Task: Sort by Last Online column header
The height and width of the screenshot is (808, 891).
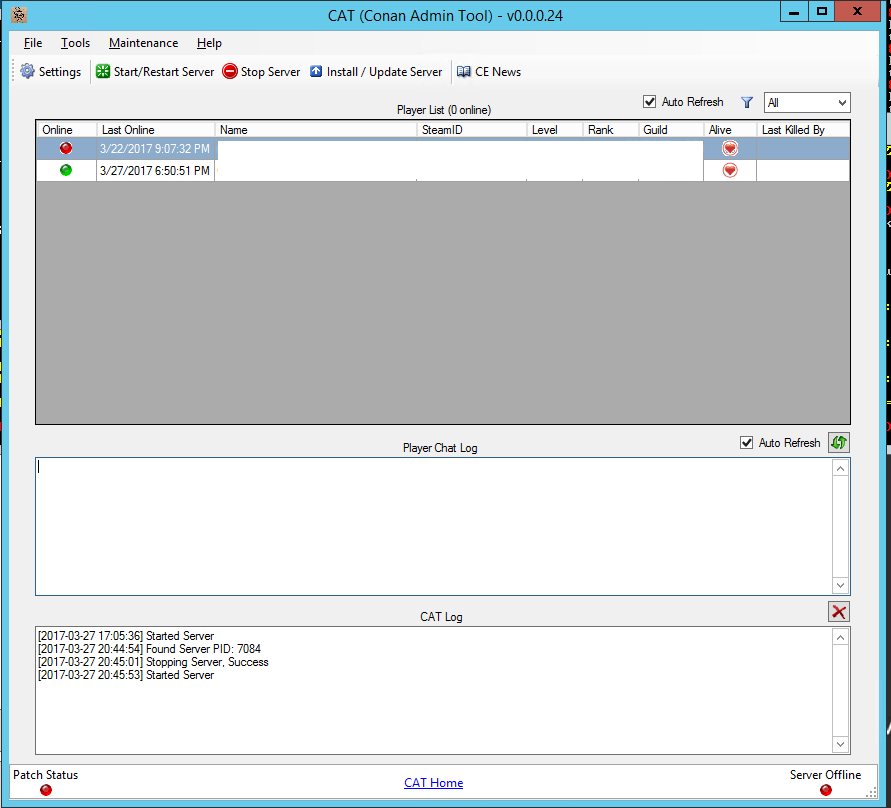Action: [155, 130]
